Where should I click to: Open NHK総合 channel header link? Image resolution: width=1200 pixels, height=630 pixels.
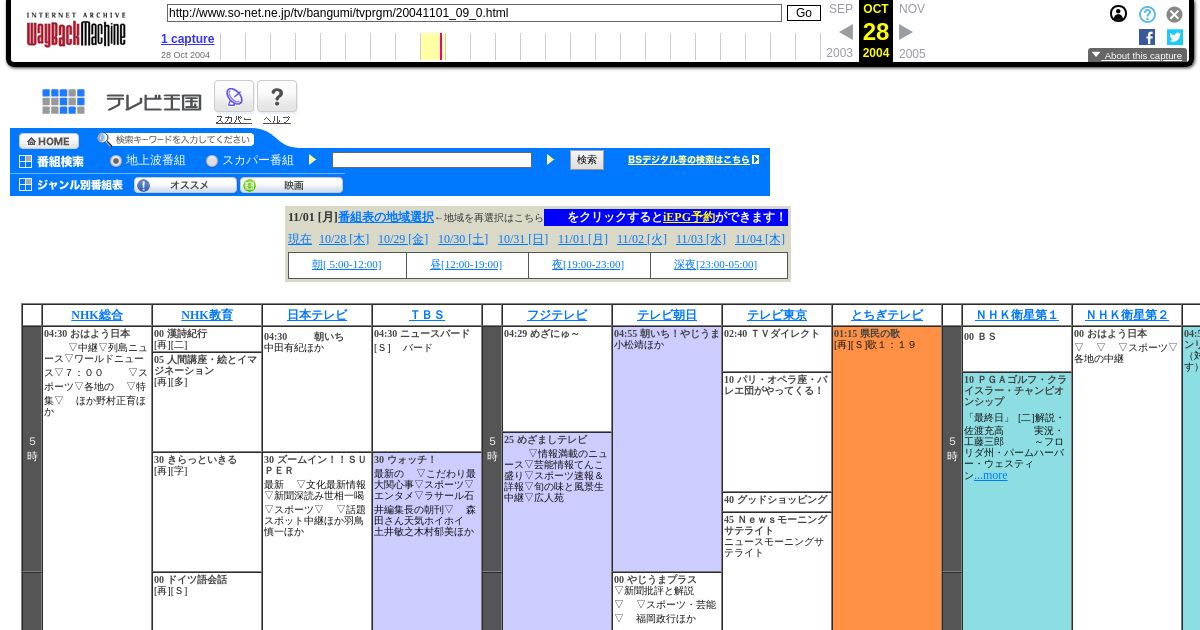coord(97,315)
